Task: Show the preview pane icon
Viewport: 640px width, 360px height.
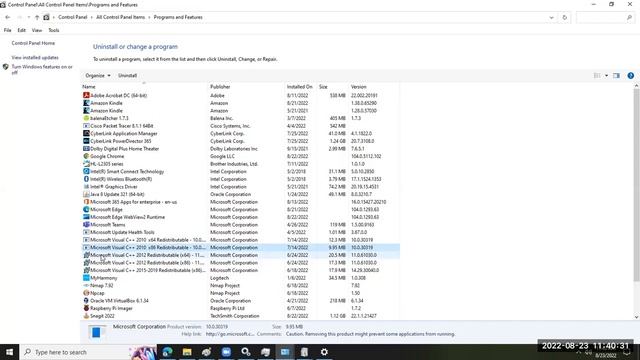Action: tap(616, 76)
